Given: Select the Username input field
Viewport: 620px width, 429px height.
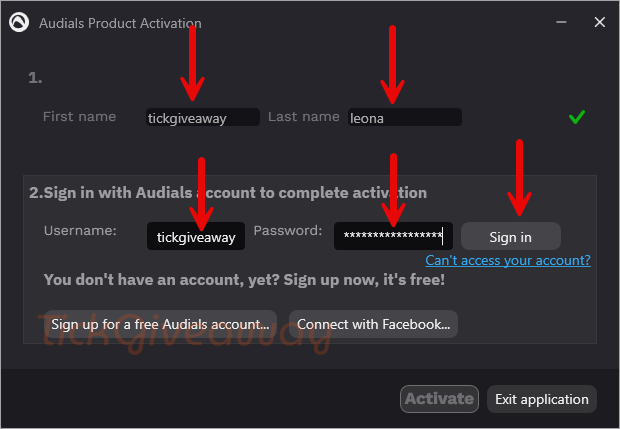Looking at the screenshot, I should (196, 236).
